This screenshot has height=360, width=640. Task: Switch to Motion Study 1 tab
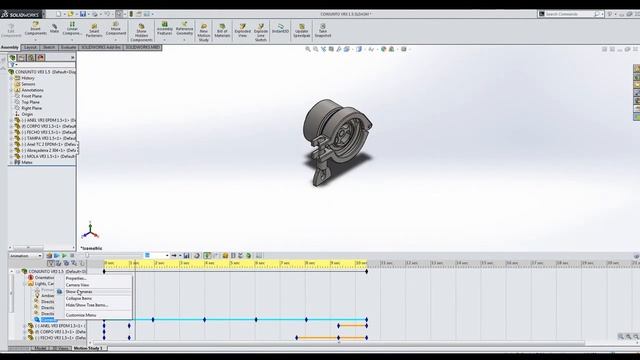pyautogui.click(x=88, y=349)
